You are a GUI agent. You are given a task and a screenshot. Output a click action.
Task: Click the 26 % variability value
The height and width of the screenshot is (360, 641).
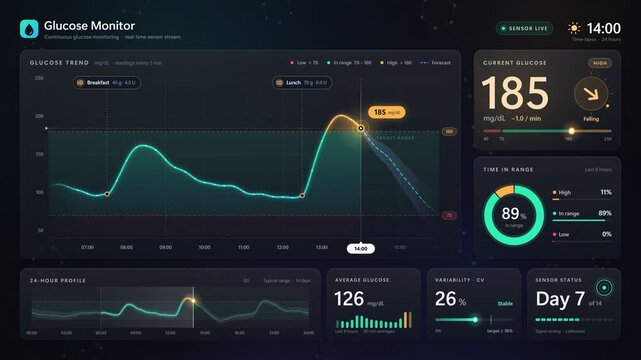coord(450,299)
